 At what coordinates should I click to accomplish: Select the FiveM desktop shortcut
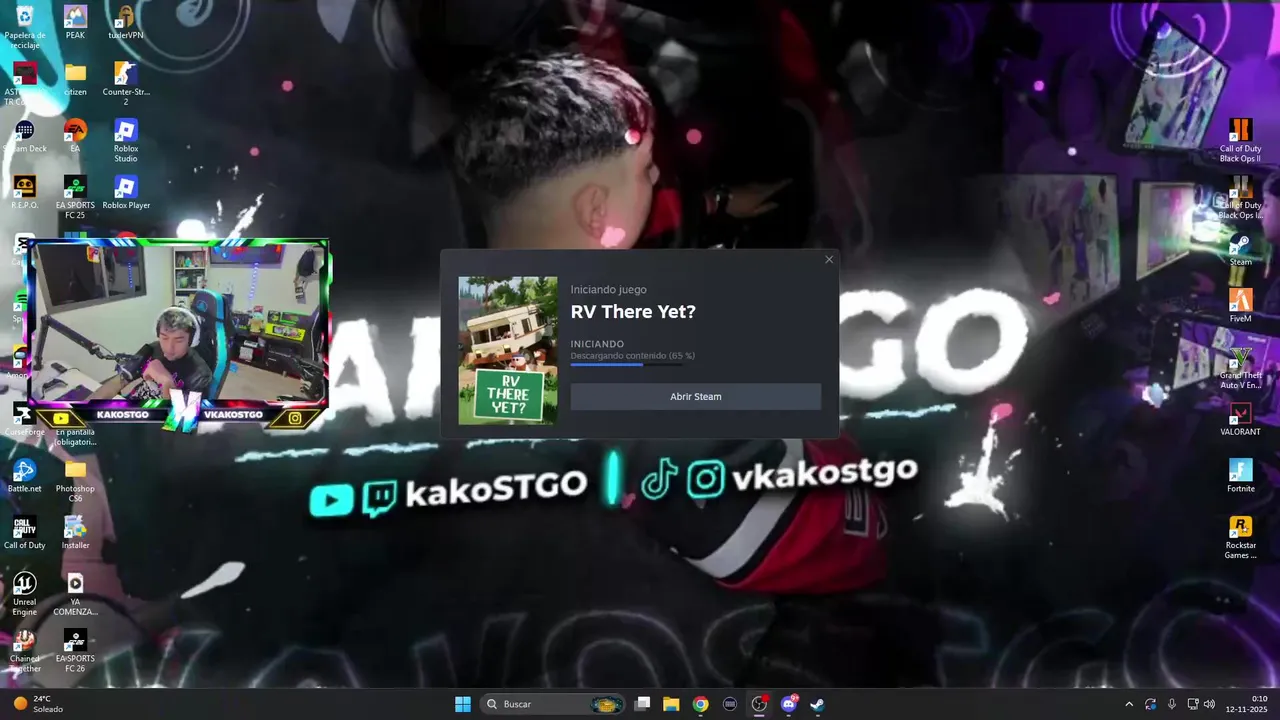point(1240,306)
